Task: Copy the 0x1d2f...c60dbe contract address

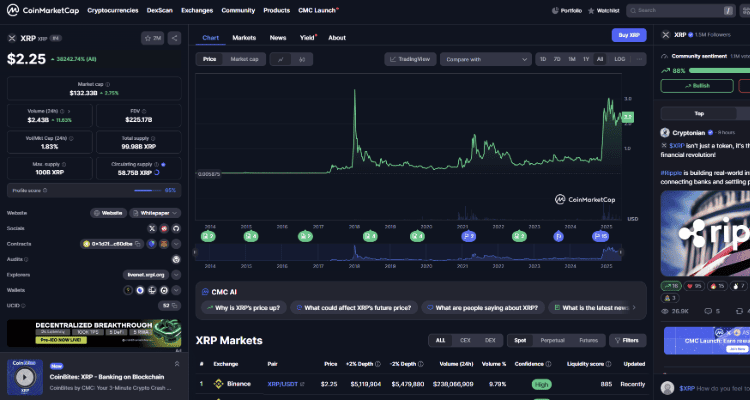Action: click(138, 244)
